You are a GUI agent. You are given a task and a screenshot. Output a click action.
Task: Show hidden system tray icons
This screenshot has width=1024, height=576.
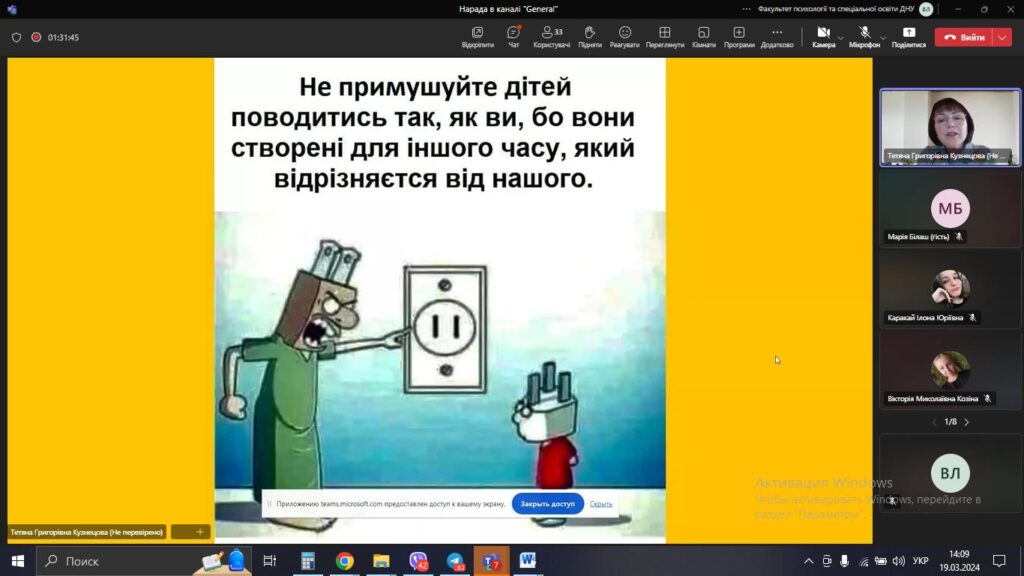tap(808, 561)
